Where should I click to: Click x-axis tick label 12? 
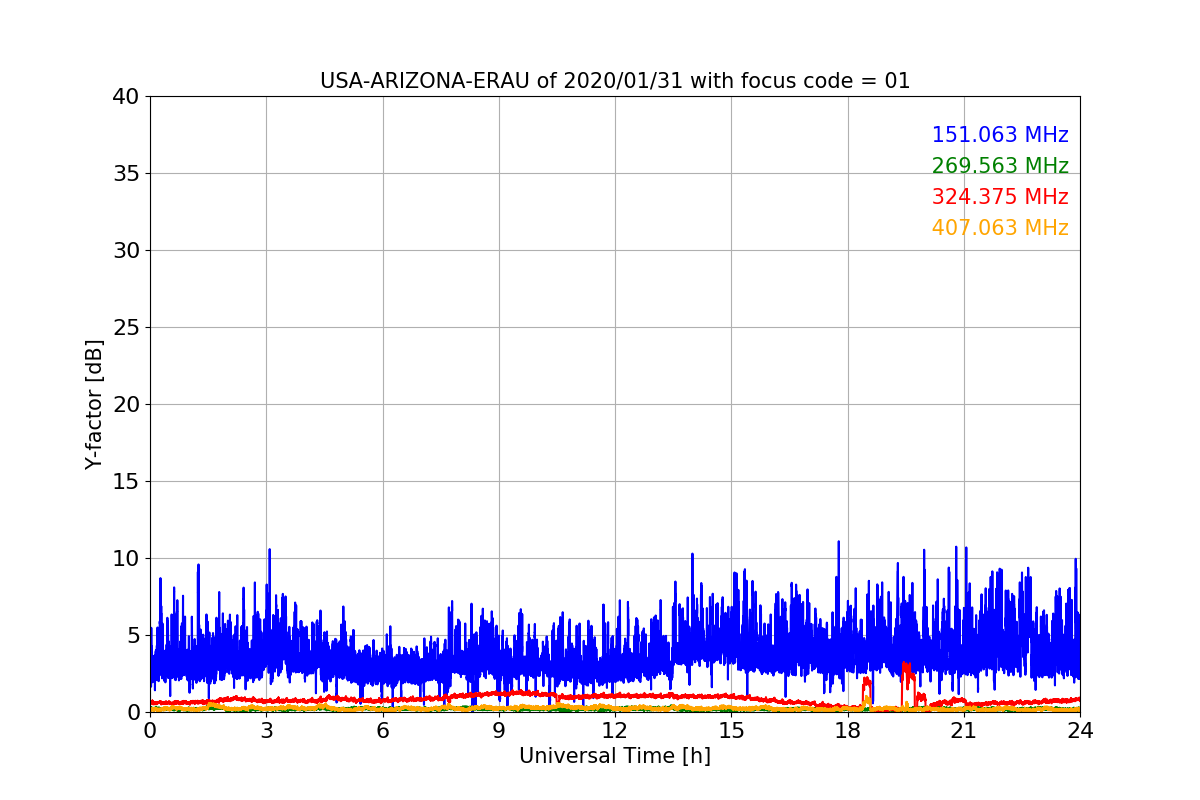pos(615,731)
